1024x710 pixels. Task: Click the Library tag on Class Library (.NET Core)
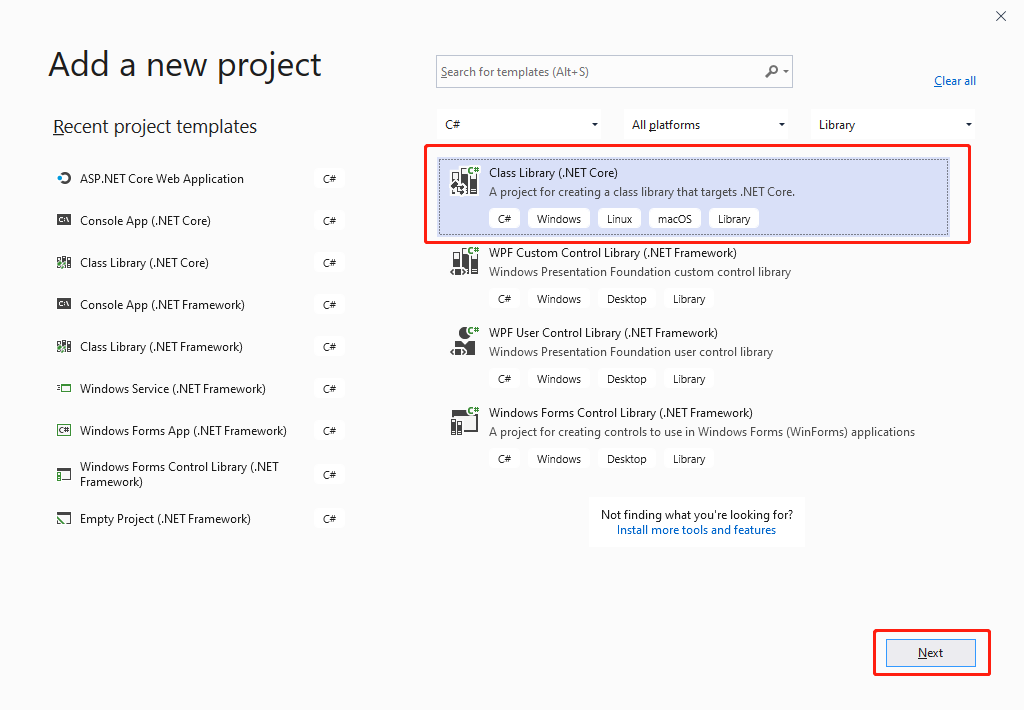(x=734, y=219)
